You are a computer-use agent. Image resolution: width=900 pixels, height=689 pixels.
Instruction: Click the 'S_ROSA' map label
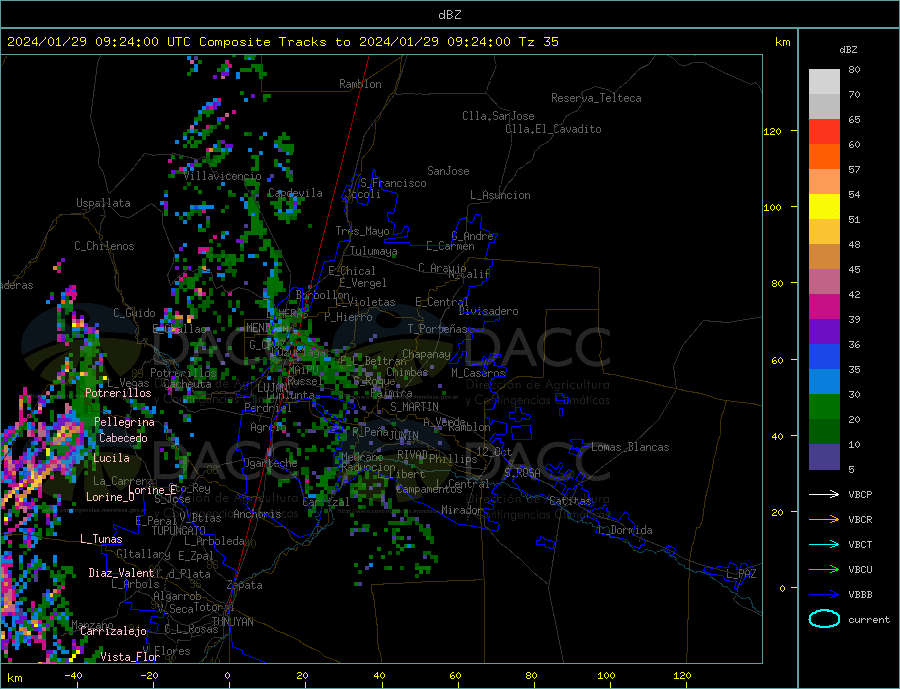tap(522, 473)
